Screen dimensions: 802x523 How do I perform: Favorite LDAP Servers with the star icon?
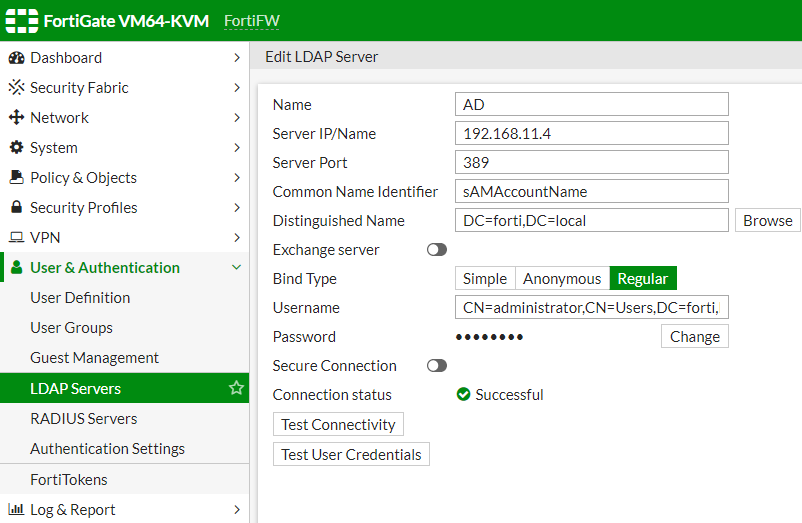tap(236, 388)
